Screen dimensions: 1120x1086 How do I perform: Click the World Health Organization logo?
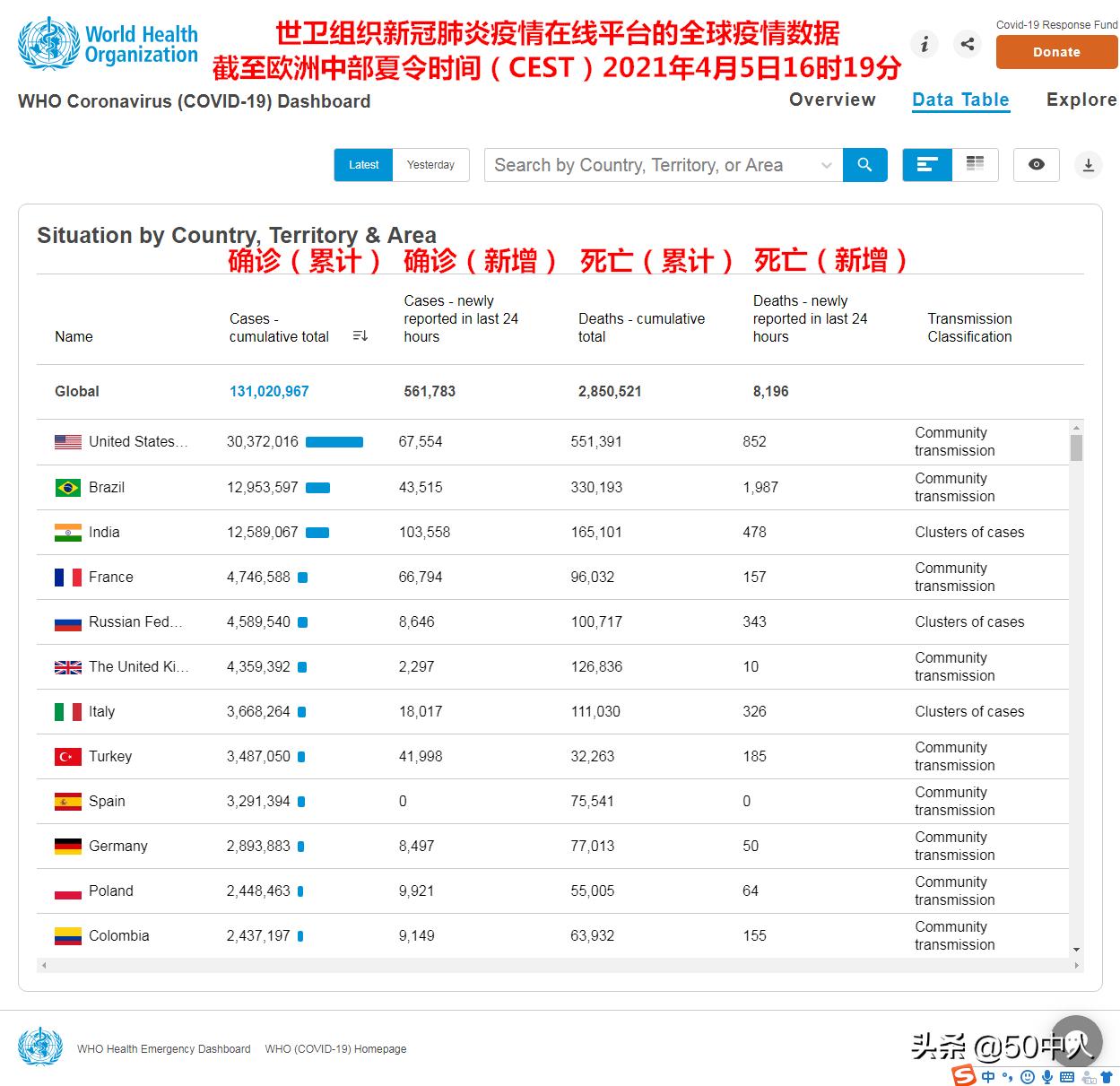point(109,45)
